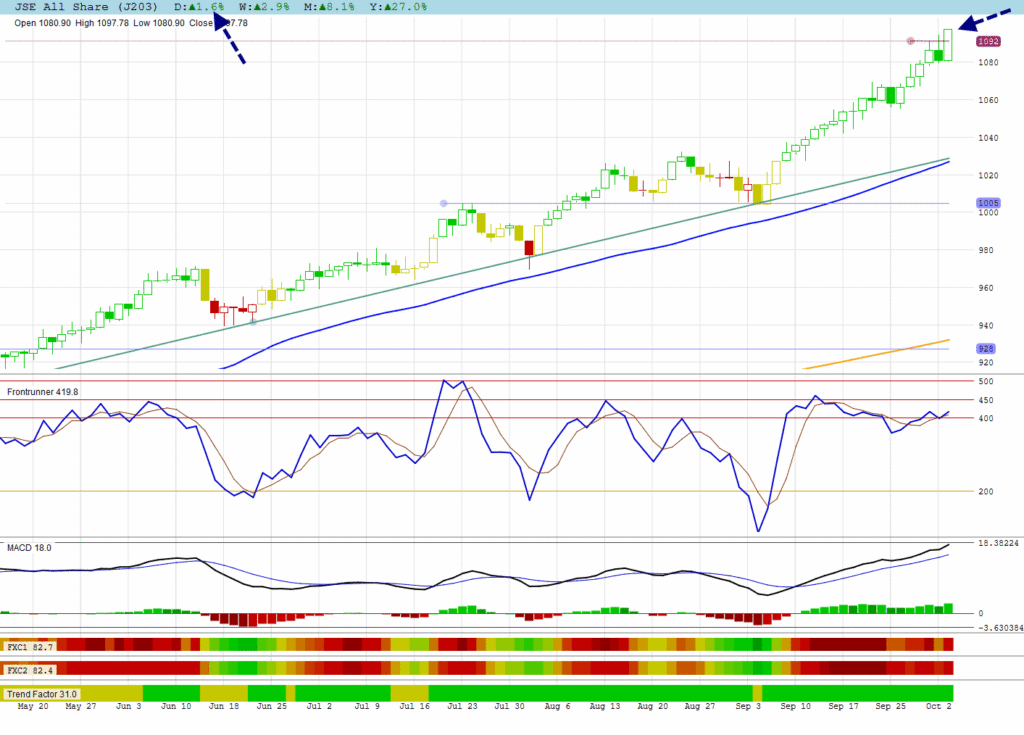The image size is (1024, 735).
Task: Click the 1092 price level tag
Action: [x=988, y=42]
